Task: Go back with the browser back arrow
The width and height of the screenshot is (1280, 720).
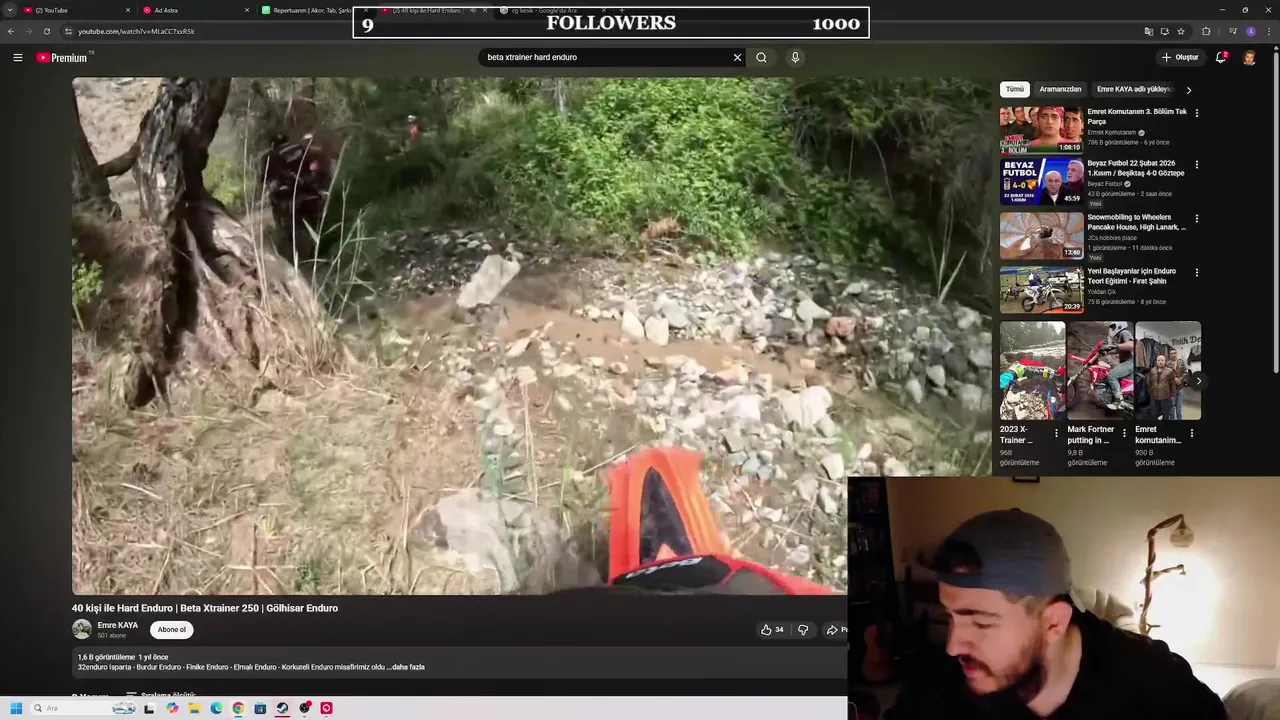Action: pos(11,31)
